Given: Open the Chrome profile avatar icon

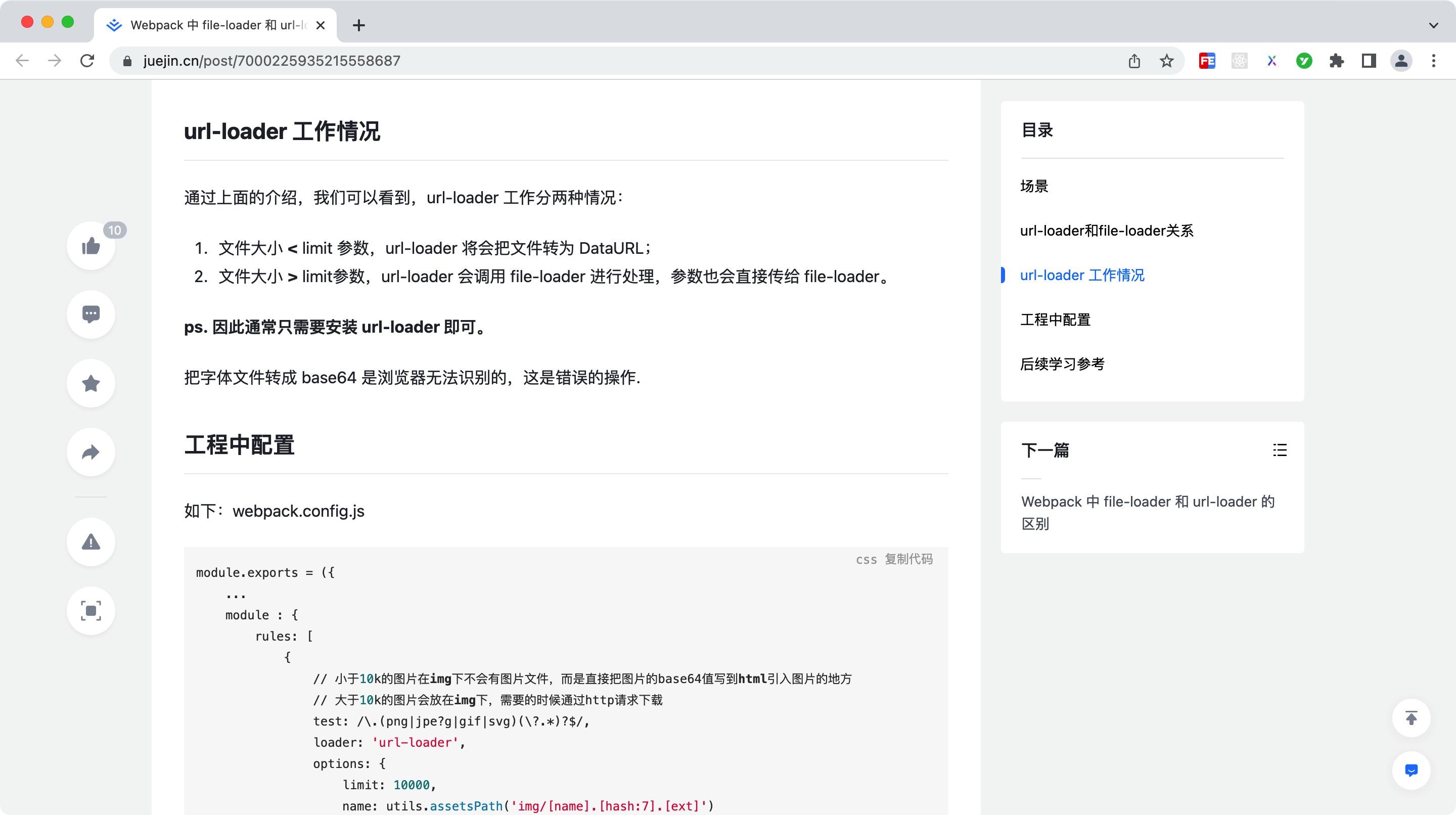Looking at the screenshot, I should click(1401, 61).
